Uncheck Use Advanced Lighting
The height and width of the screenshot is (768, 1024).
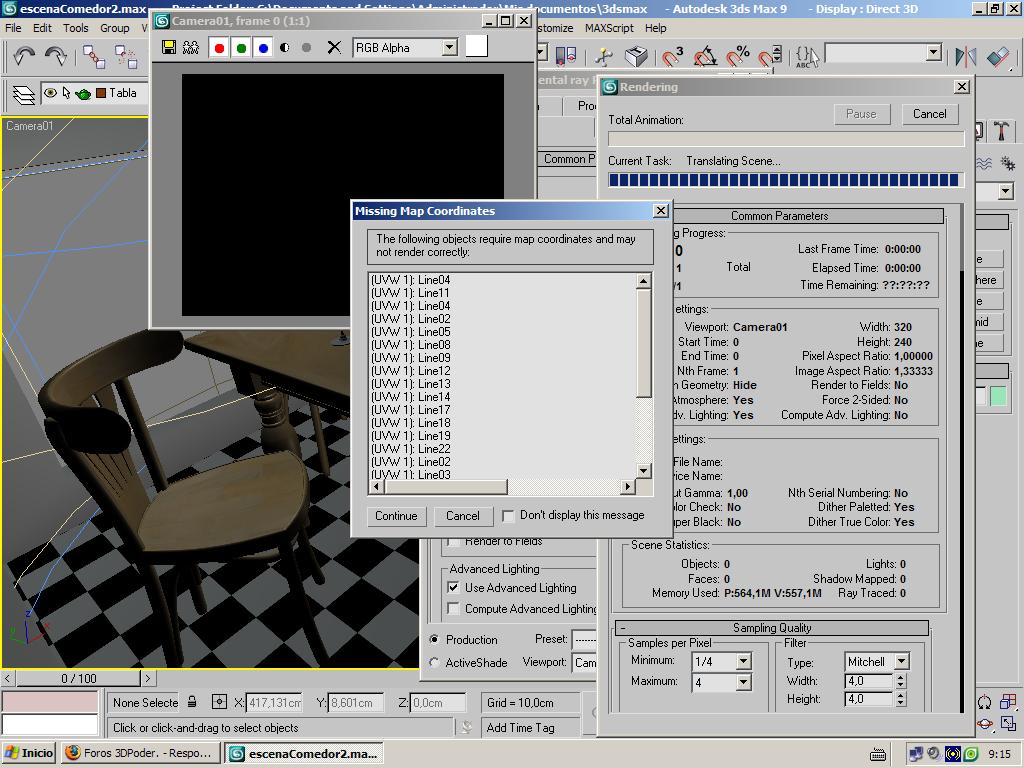coord(453,588)
